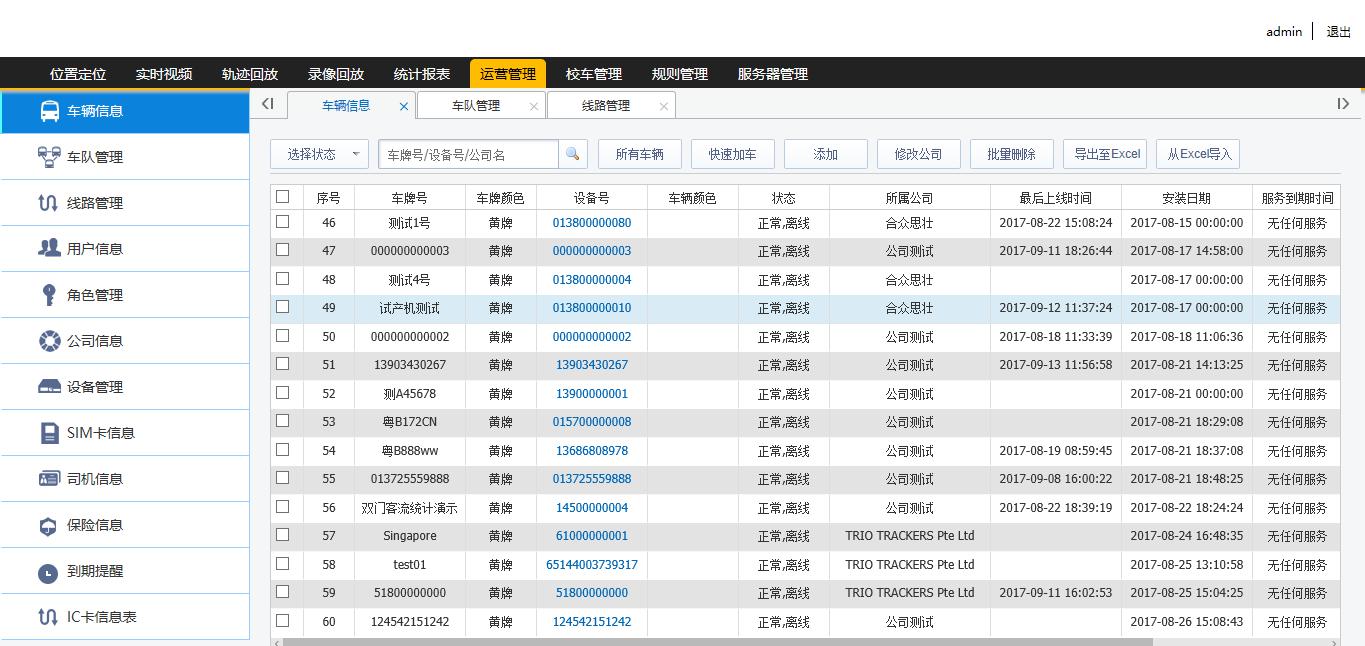Click the icon beside IC卡信息表
This screenshot has height=646, width=1365.
(48, 617)
